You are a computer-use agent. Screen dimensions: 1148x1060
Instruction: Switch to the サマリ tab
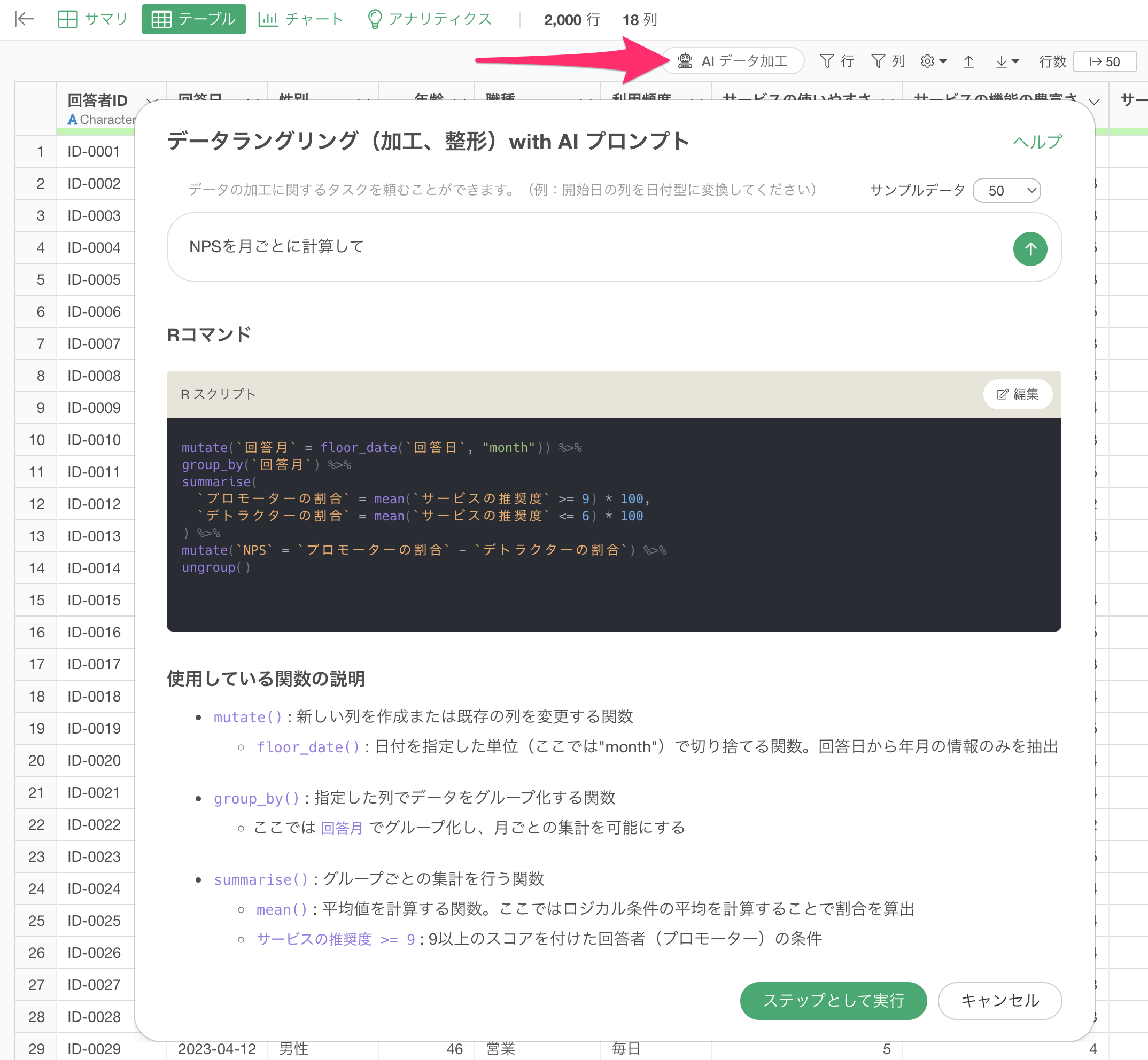(92, 19)
